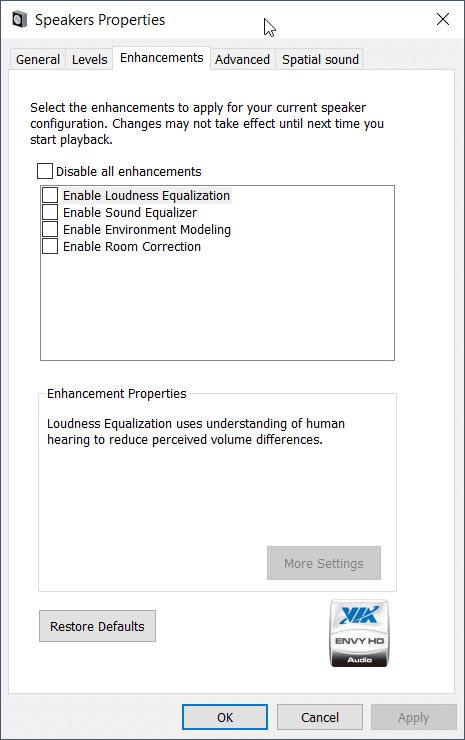This screenshot has width=465, height=740.
Task: Confirm with the OK button
Action: pyautogui.click(x=225, y=717)
